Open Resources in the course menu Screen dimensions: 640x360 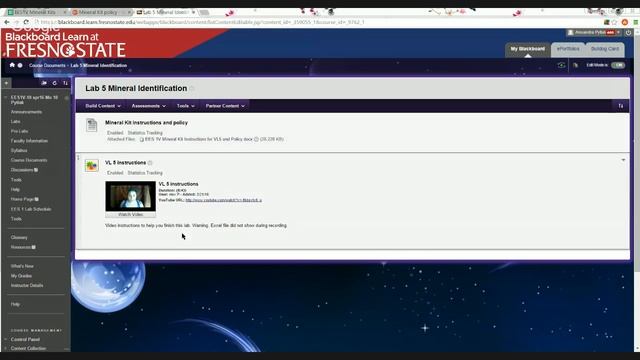click(21, 247)
